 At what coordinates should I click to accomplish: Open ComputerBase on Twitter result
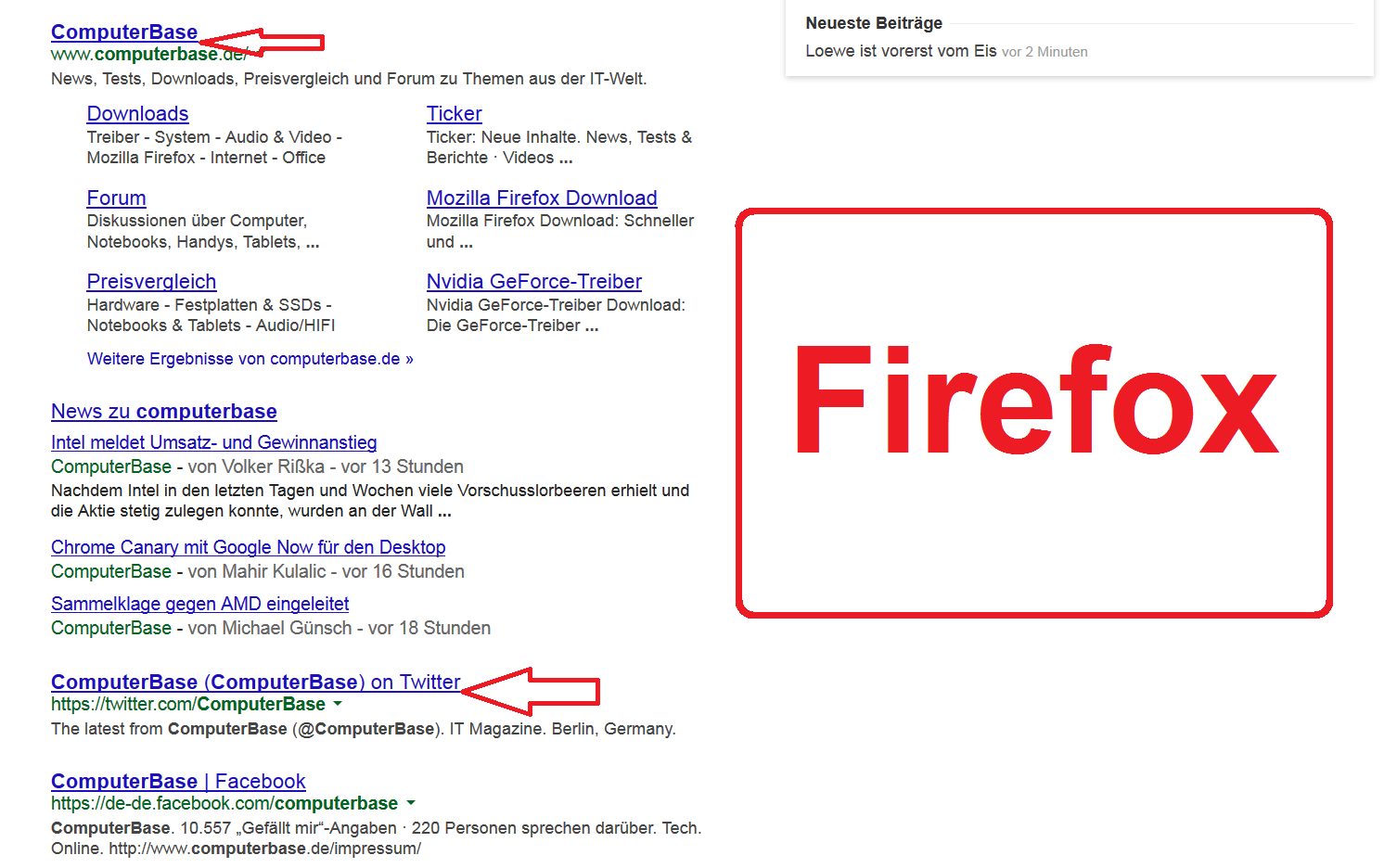255,683
